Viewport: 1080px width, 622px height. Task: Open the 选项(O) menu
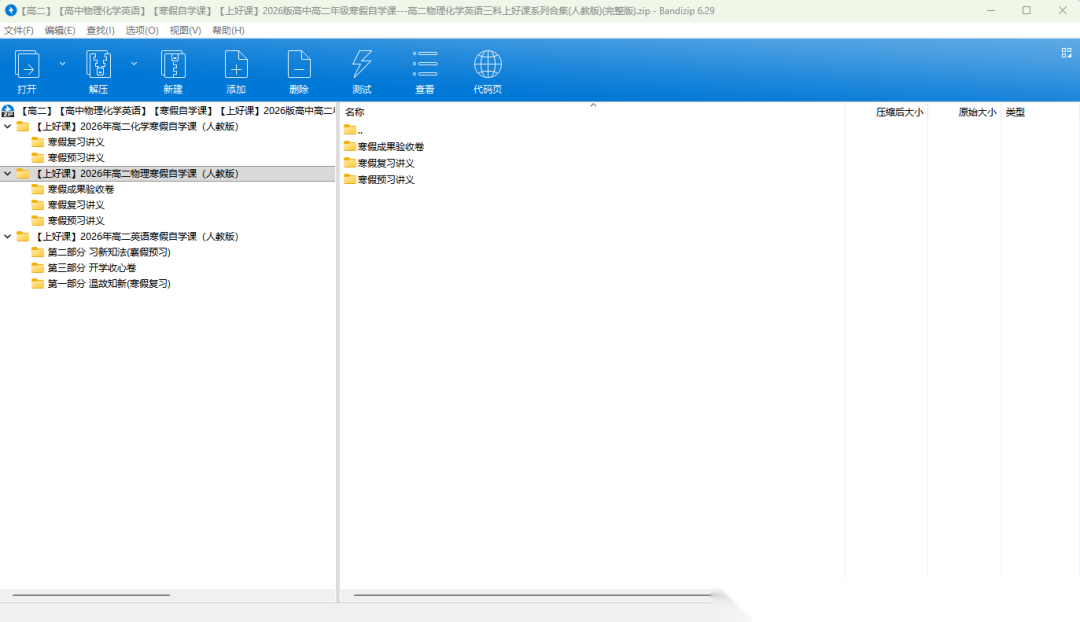click(x=142, y=31)
